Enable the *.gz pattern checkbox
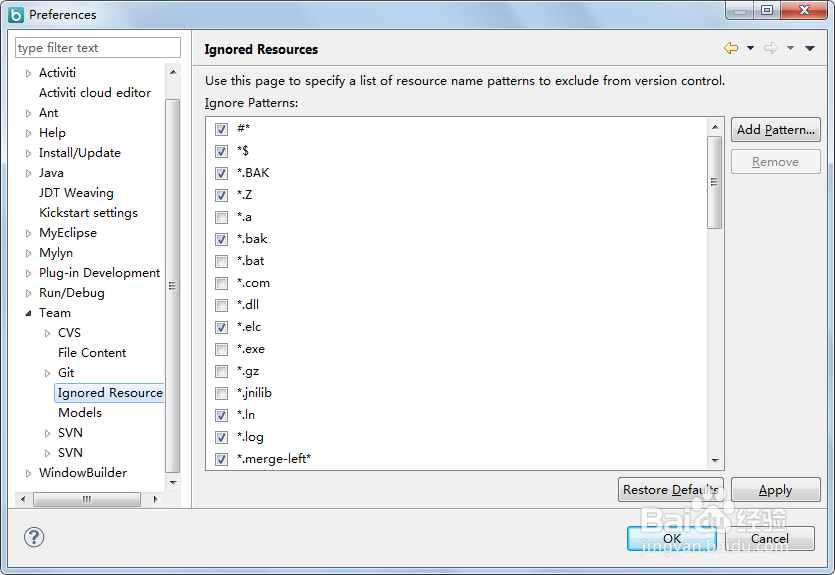The height and width of the screenshot is (575, 835). pyautogui.click(x=222, y=371)
